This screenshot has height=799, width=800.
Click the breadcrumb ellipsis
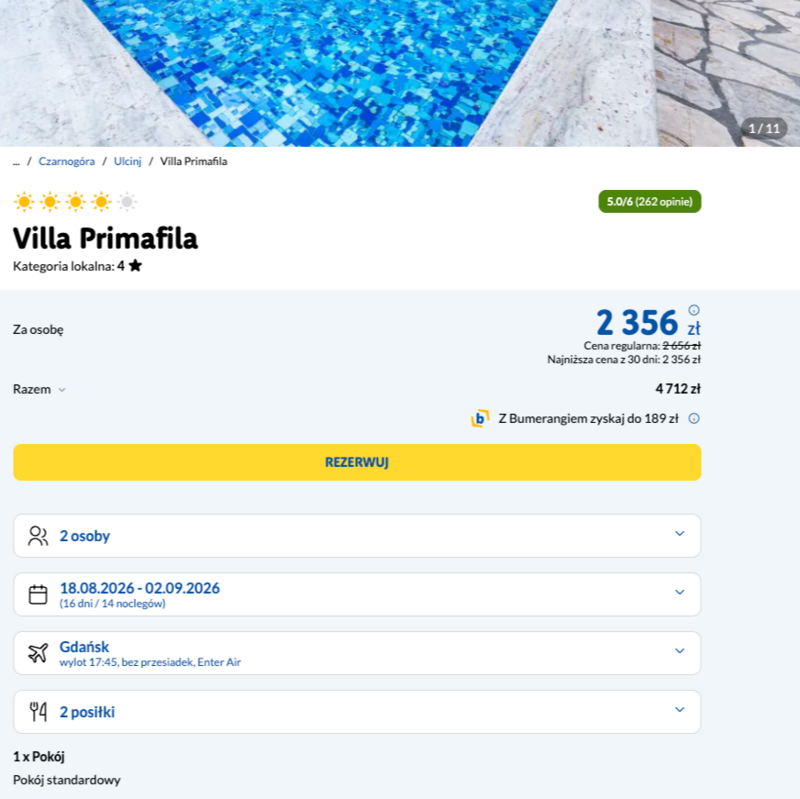16,162
